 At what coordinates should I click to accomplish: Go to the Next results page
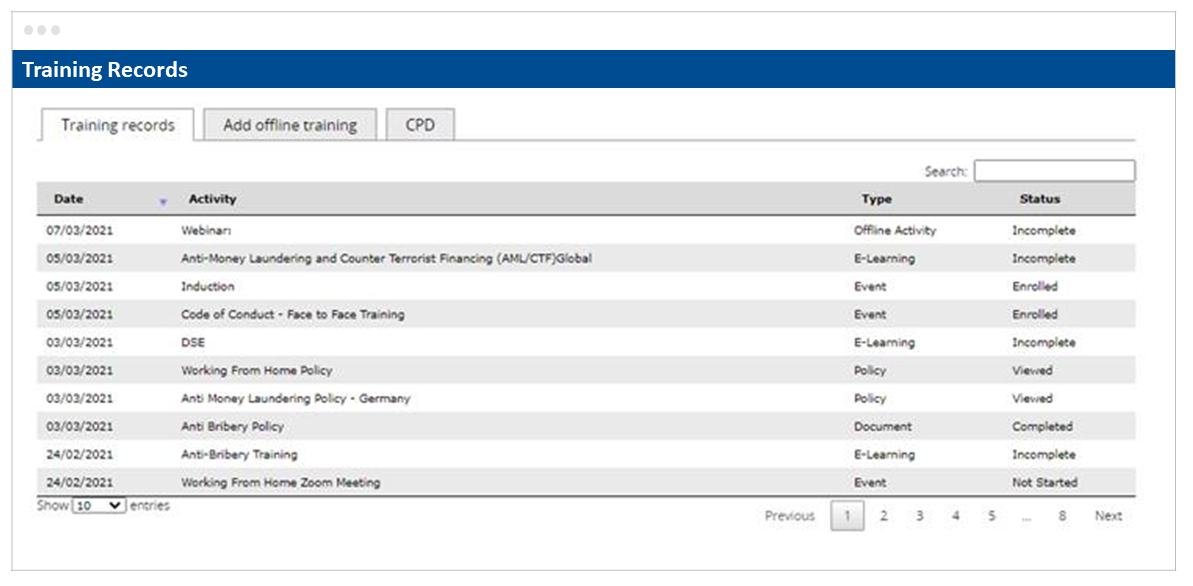point(1109,516)
